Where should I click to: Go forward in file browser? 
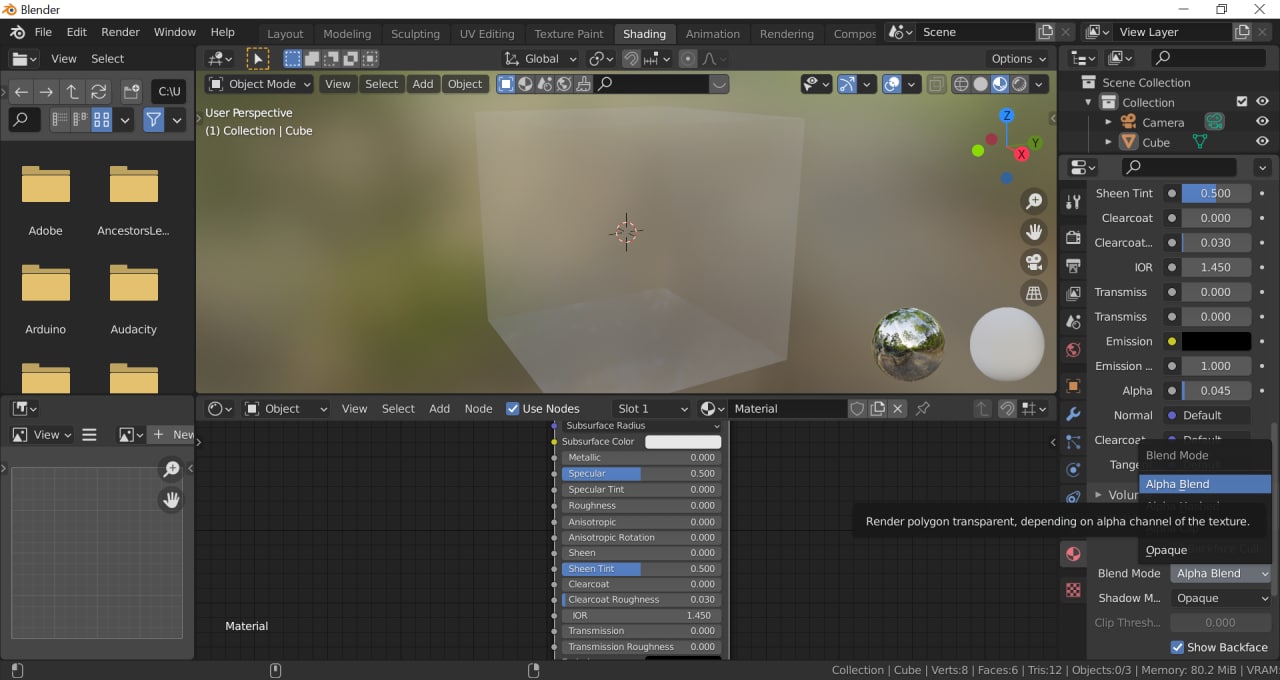(x=47, y=92)
